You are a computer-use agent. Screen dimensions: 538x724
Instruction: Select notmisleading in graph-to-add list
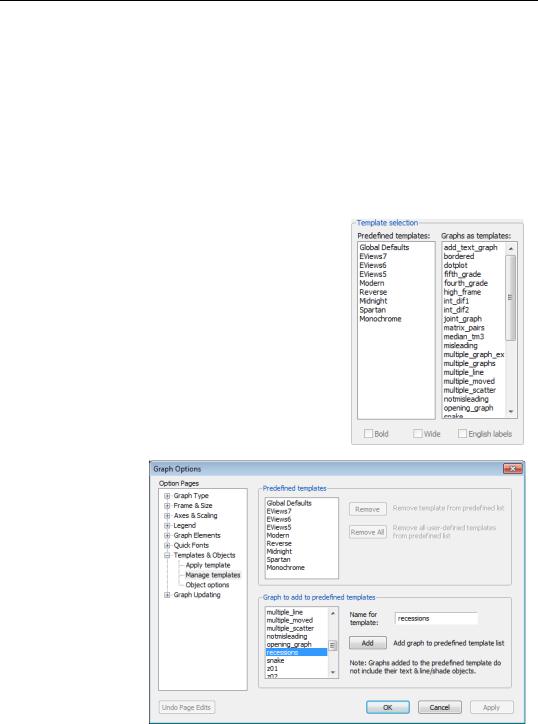(287, 636)
